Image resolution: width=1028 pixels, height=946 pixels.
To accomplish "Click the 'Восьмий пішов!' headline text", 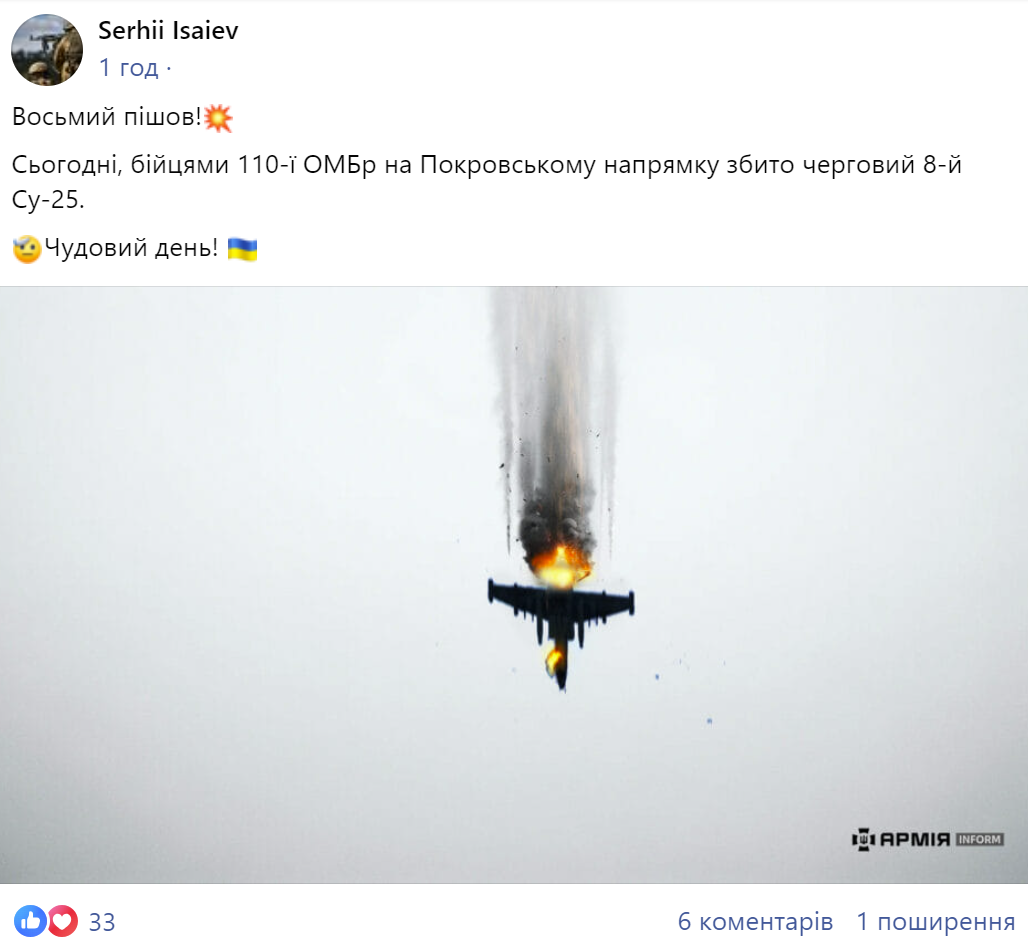I will pyautogui.click(x=107, y=117).
